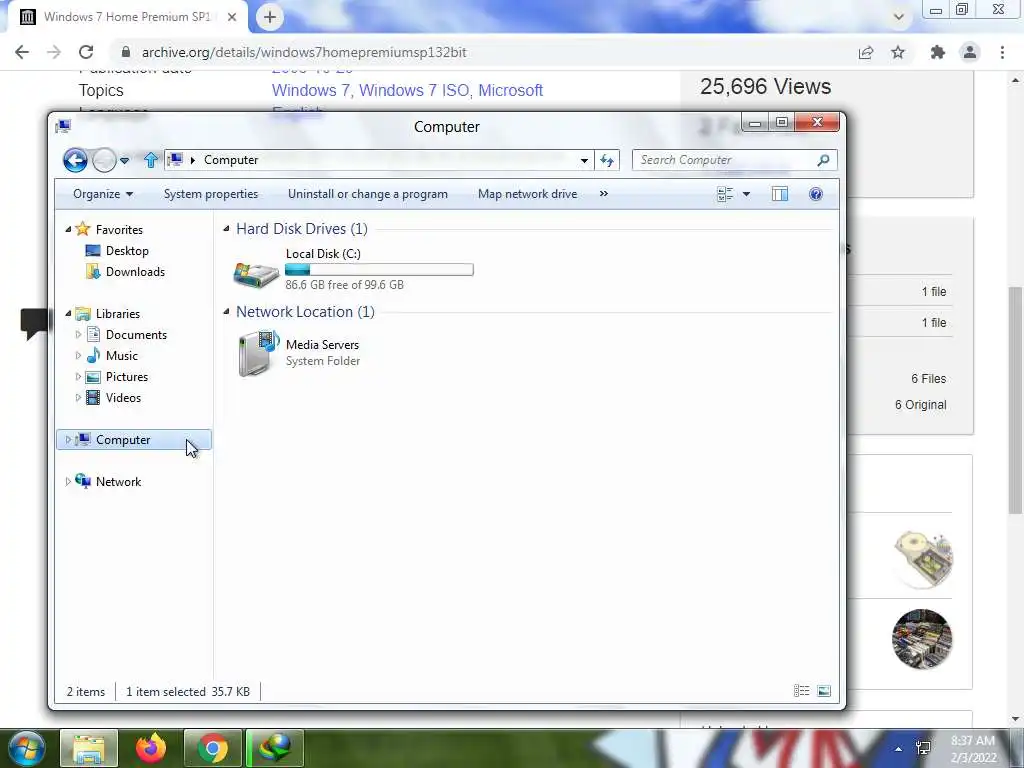Click System properties in toolbar
The image size is (1024, 768).
[x=211, y=194]
